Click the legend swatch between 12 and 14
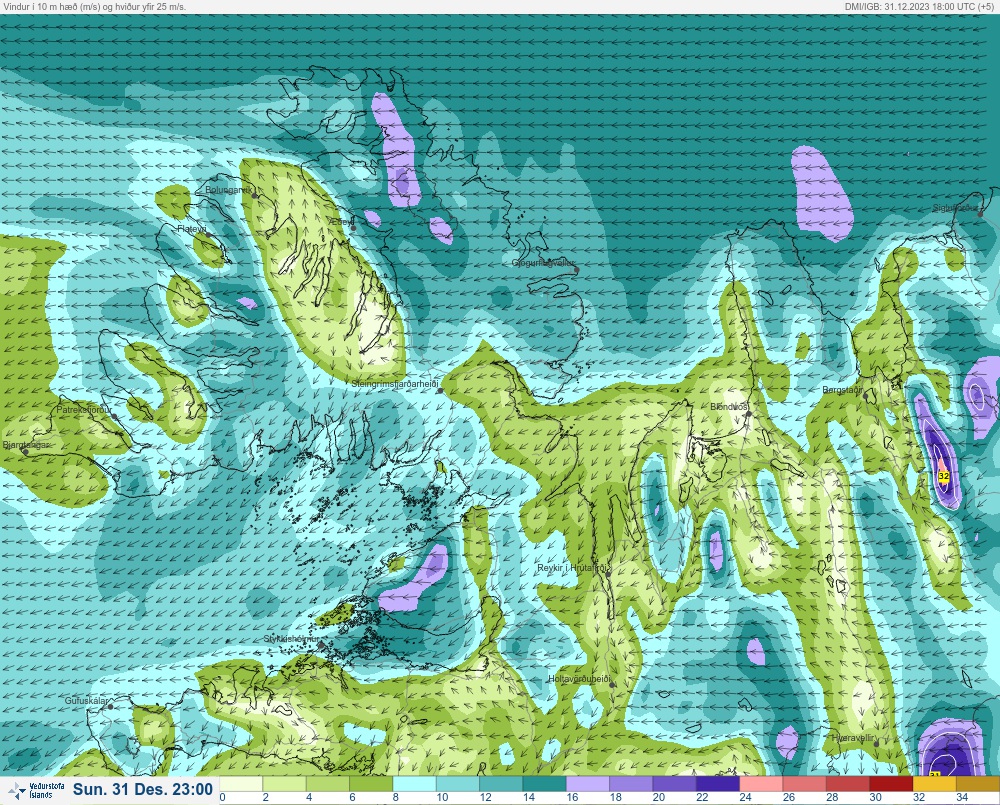The height and width of the screenshot is (805, 1000). pos(501,783)
